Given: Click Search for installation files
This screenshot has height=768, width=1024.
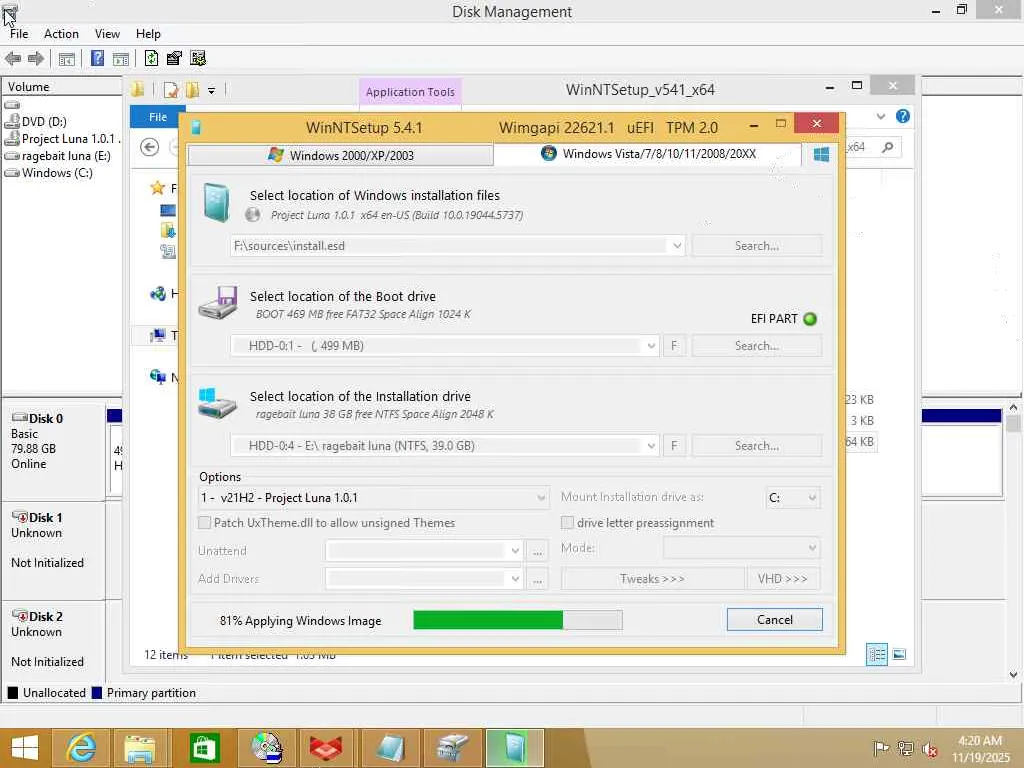Looking at the screenshot, I should click(x=757, y=246).
